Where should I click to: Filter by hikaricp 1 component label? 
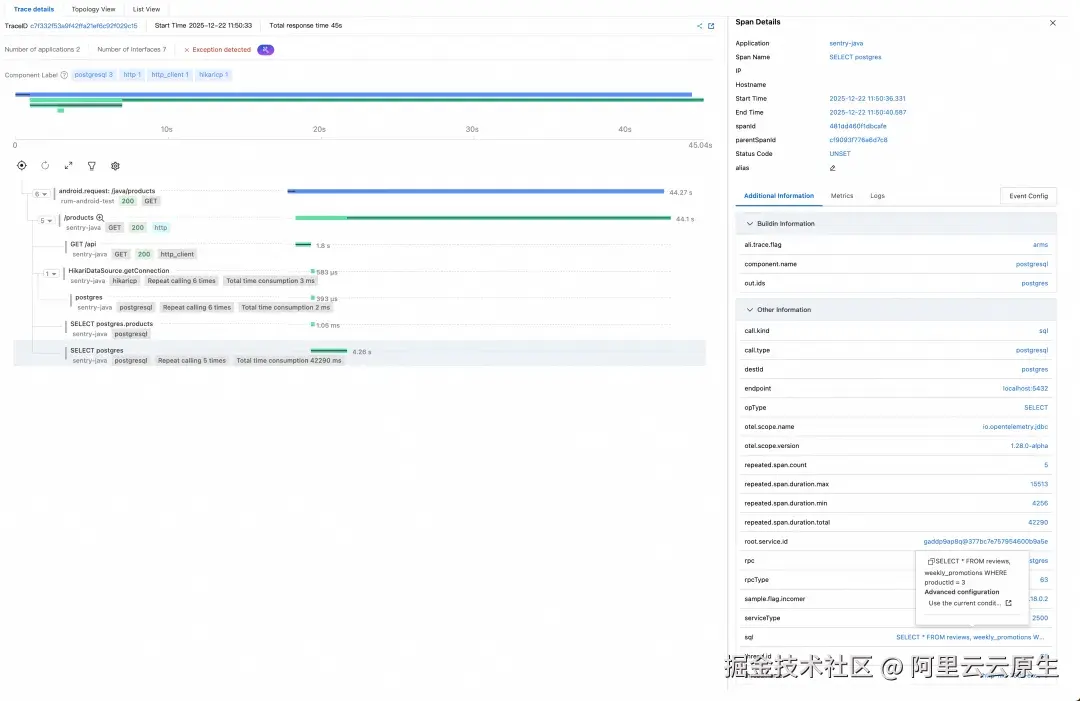pyautogui.click(x=213, y=75)
